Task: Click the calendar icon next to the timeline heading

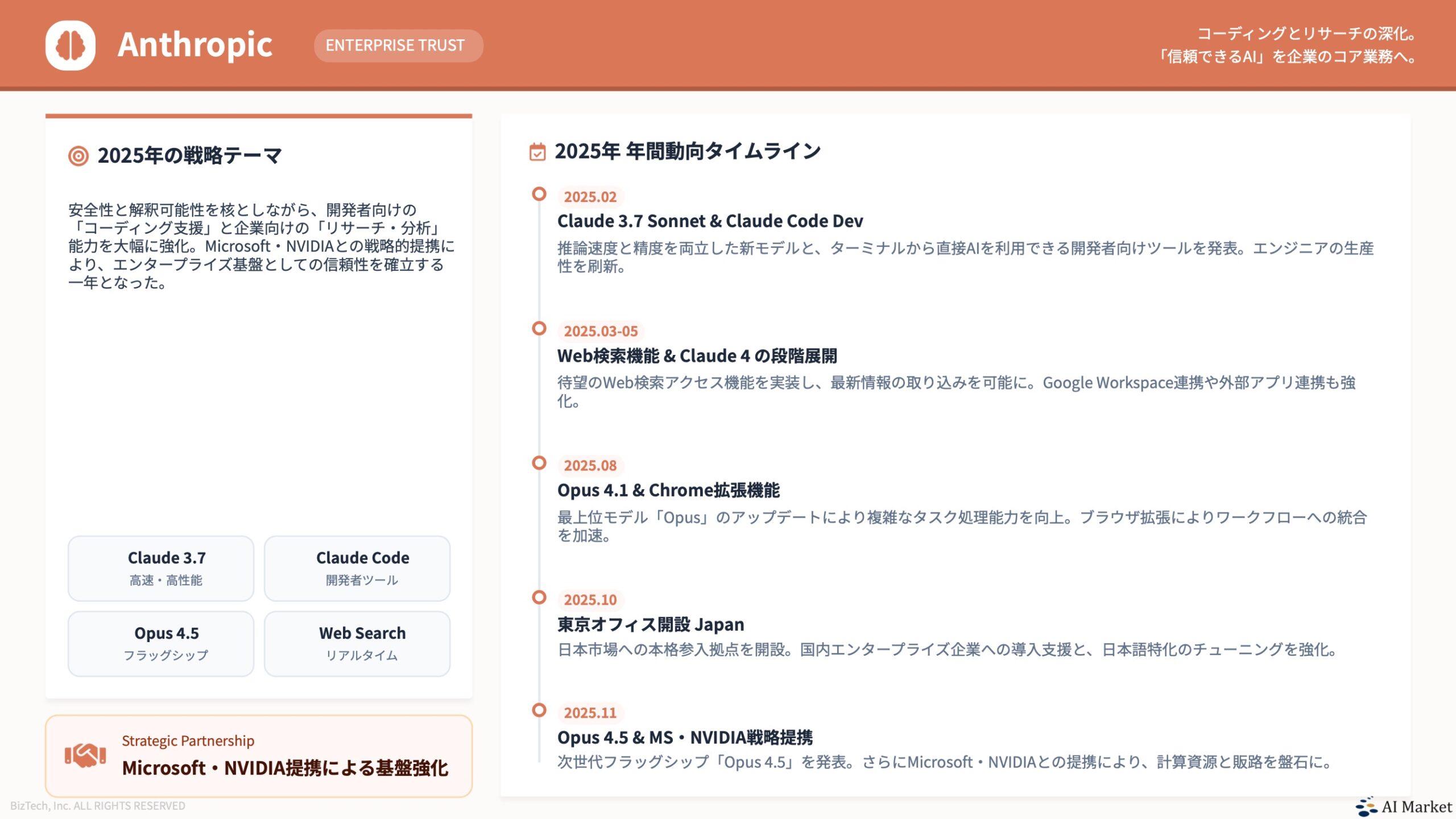Action: [x=536, y=151]
